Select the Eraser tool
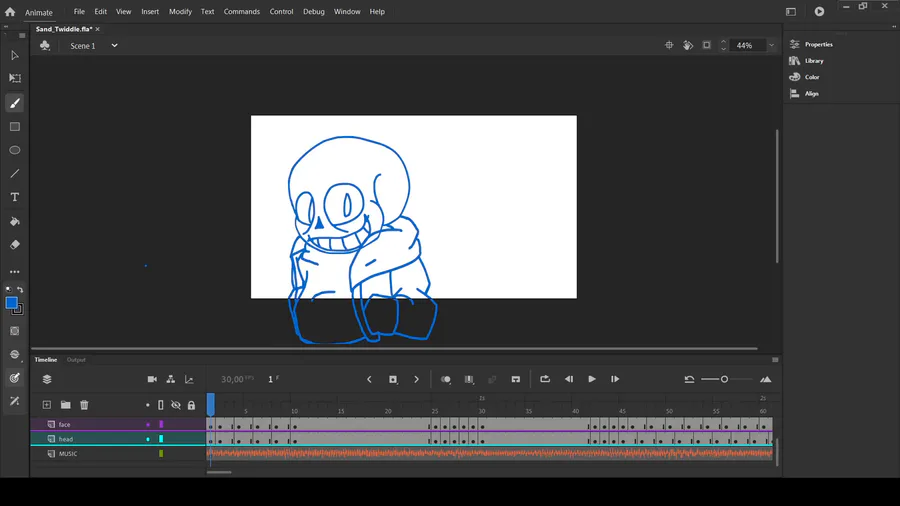The image size is (900, 506). point(15,245)
